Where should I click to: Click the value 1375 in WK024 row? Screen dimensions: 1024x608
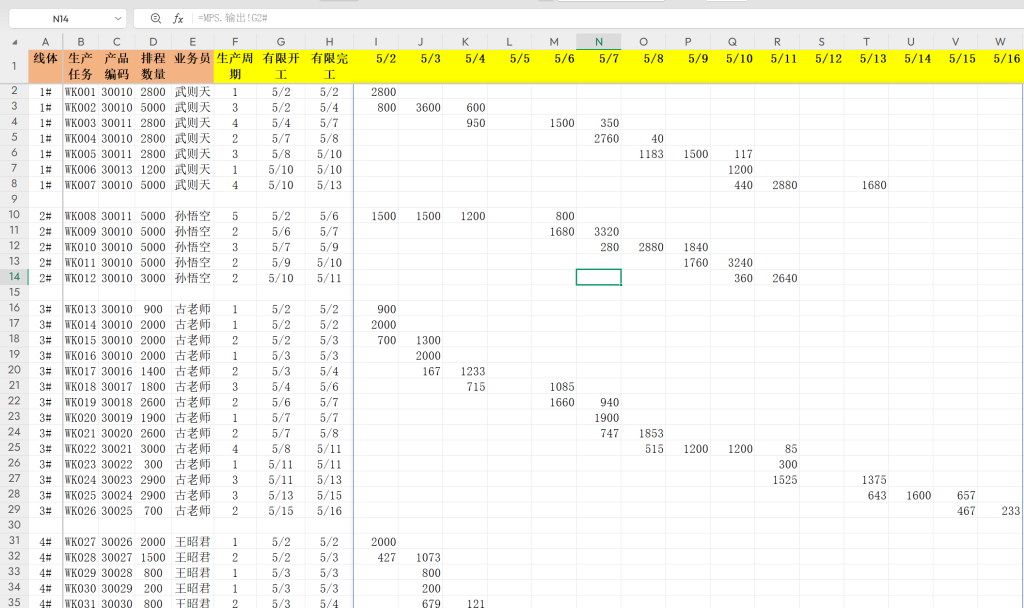point(873,480)
